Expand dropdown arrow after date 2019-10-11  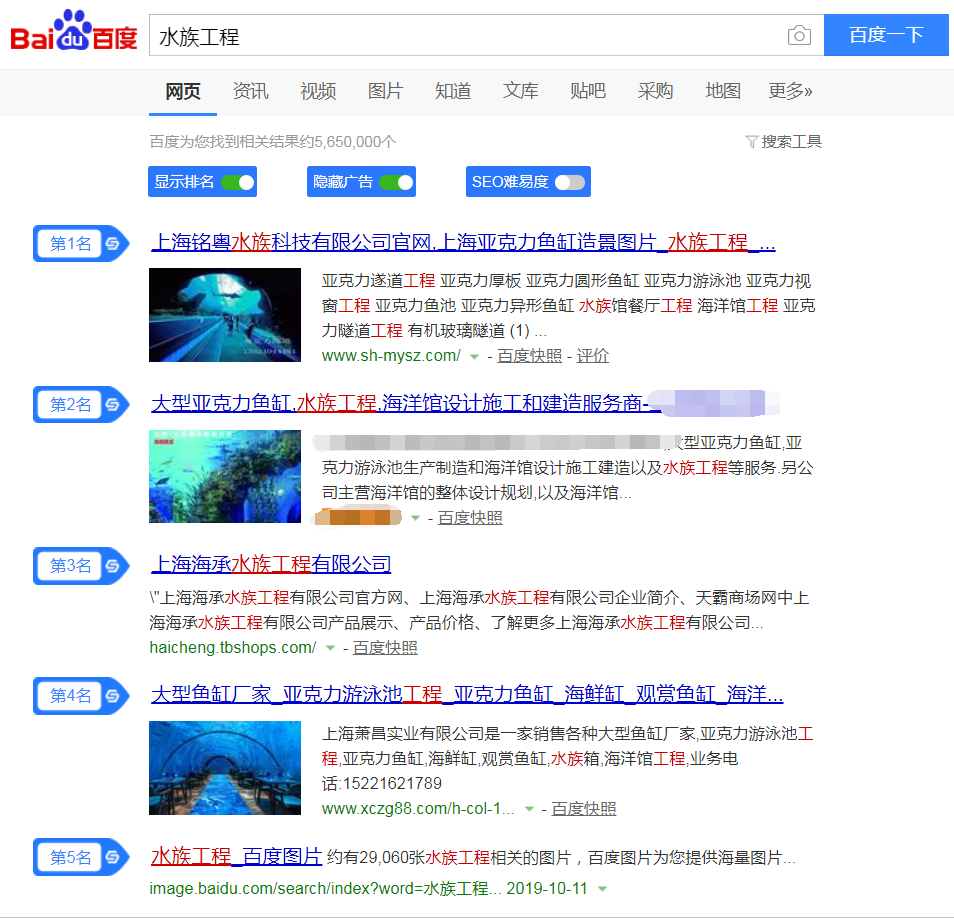point(602,889)
